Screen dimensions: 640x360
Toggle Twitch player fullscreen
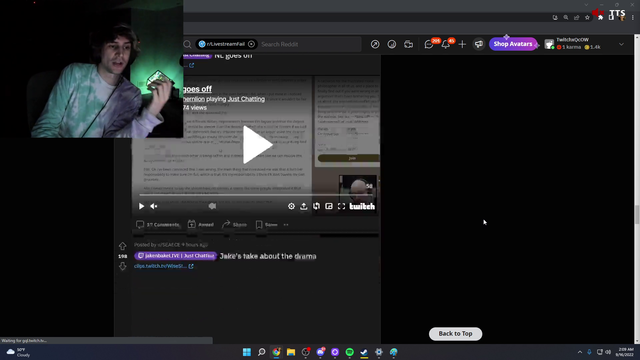(x=342, y=207)
